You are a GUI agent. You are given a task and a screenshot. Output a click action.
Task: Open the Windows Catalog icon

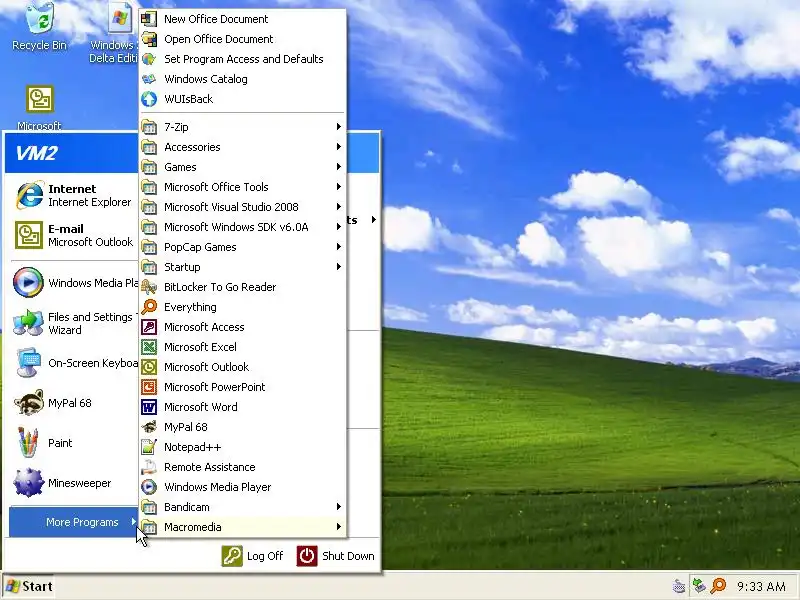click(x=149, y=79)
